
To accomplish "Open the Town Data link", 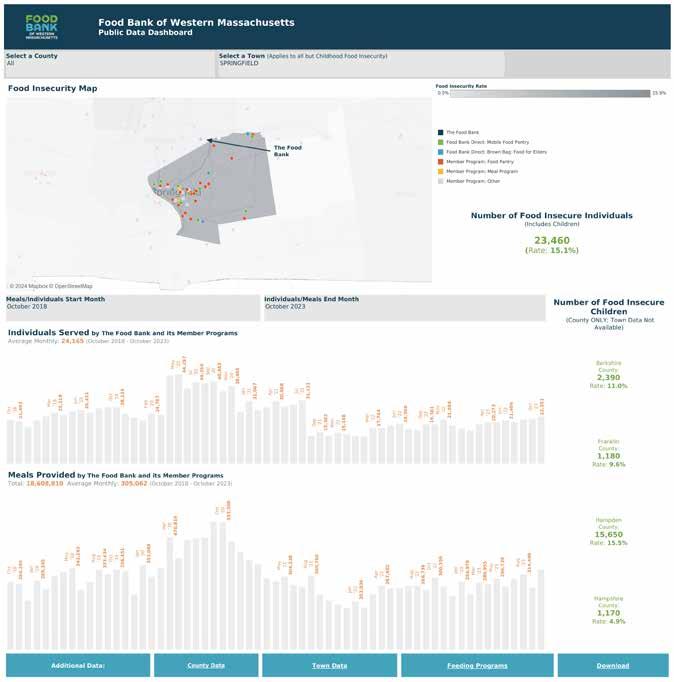I will point(330,666).
